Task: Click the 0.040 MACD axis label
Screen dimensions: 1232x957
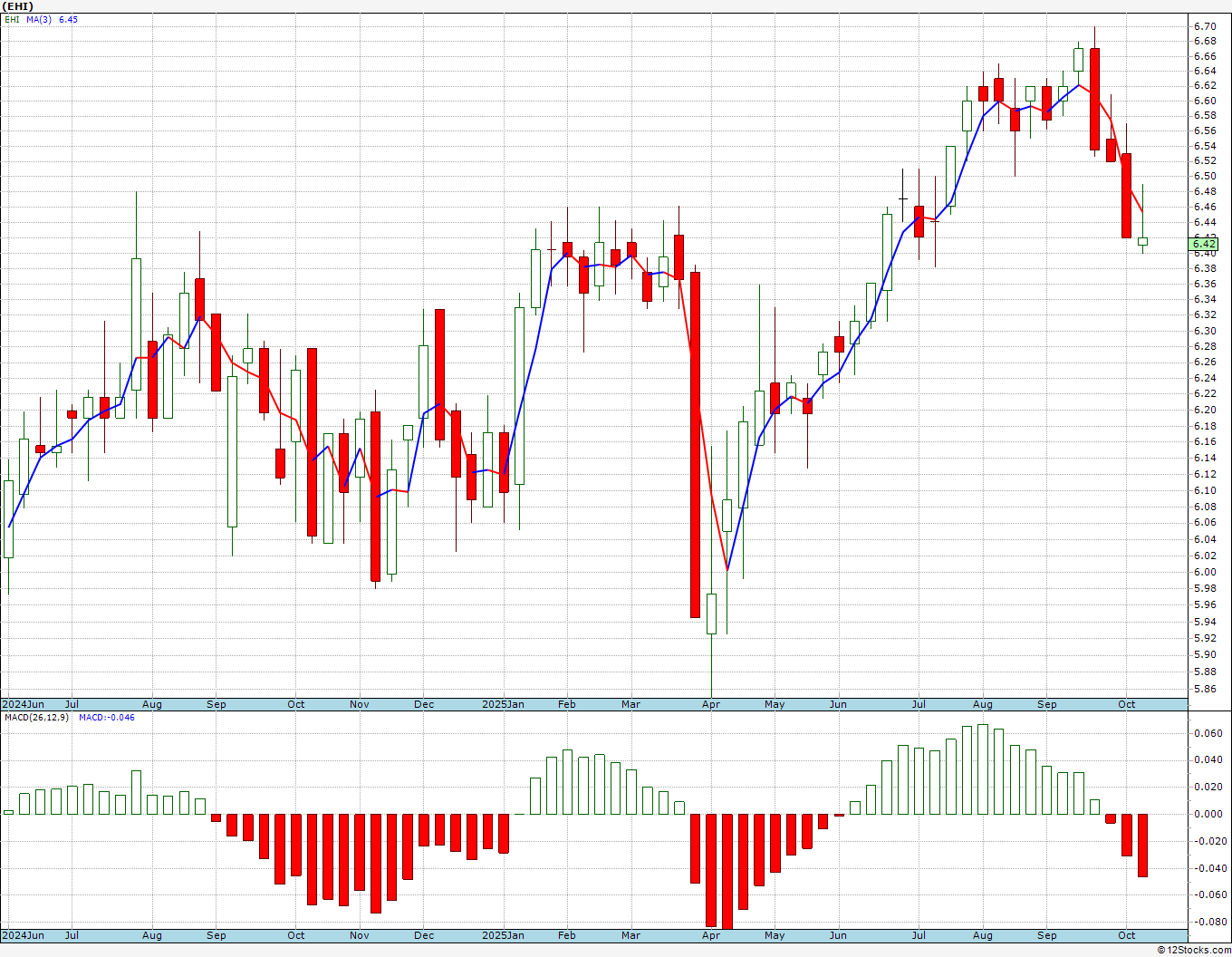Action: (1208, 759)
